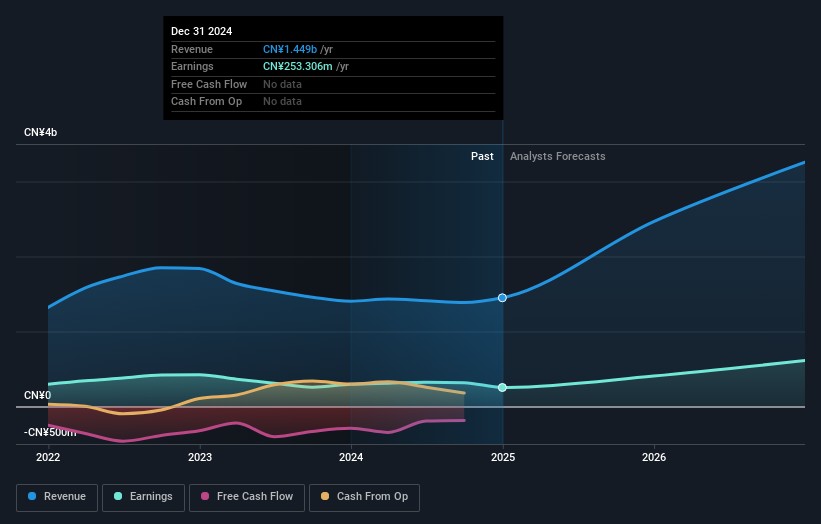Click the Free Cash Flow tooltip row label
The height and width of the screenshot is (524, 821).
point(209,84)
